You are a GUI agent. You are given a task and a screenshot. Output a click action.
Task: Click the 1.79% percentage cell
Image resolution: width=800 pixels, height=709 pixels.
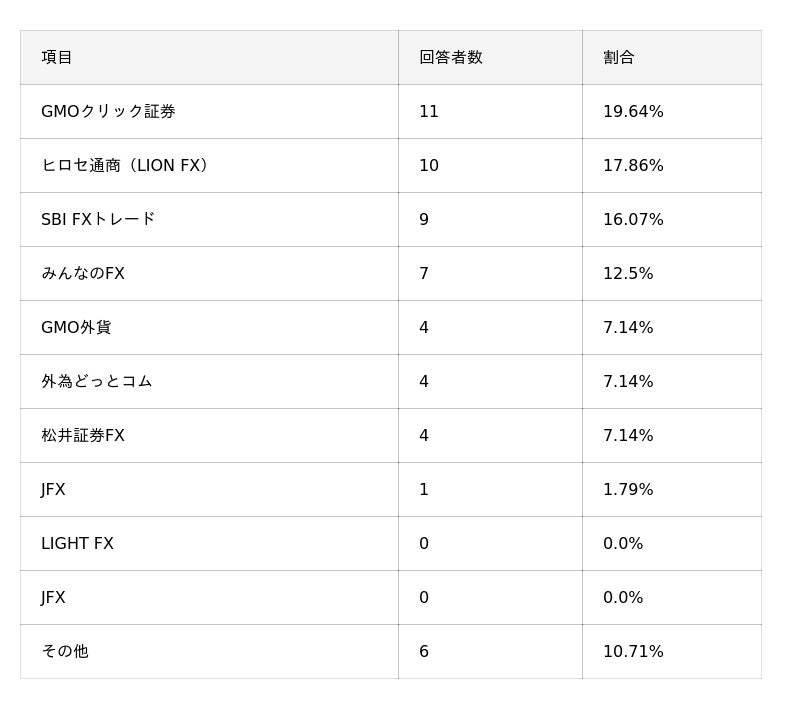pos(628,489)
